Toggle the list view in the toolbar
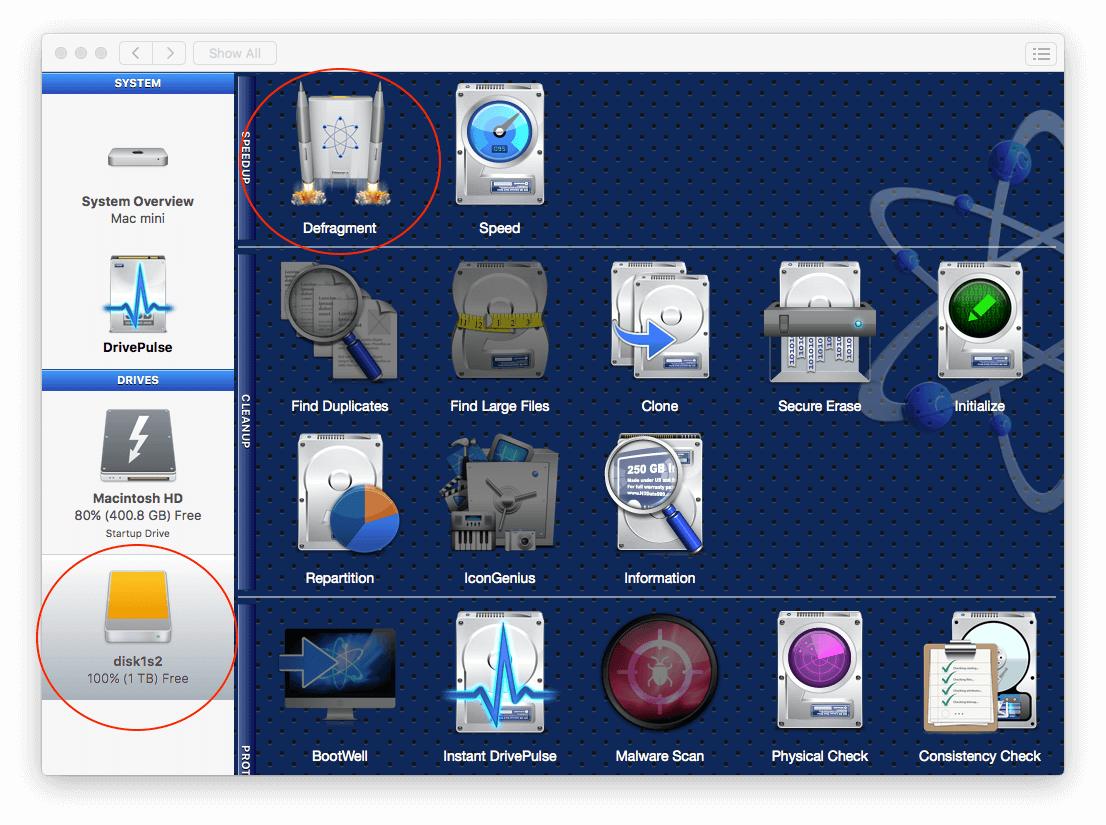Viewport: 1106px width, 825px height. point(1040,53)
